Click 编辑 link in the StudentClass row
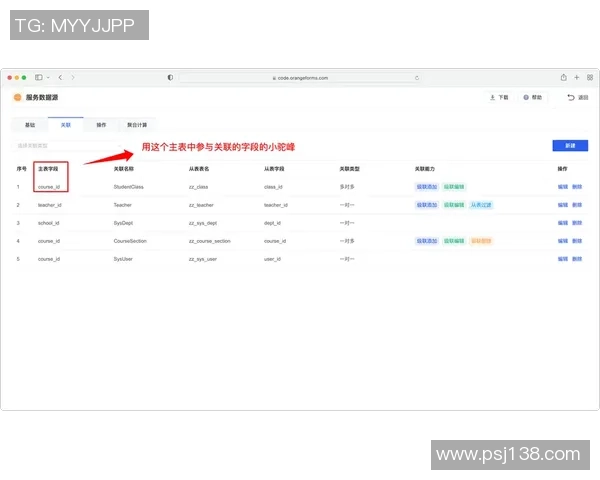 click(x=563, y=187)
